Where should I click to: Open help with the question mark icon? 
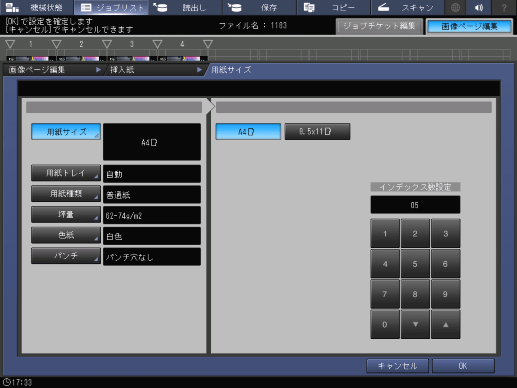(x=504, y=7)
